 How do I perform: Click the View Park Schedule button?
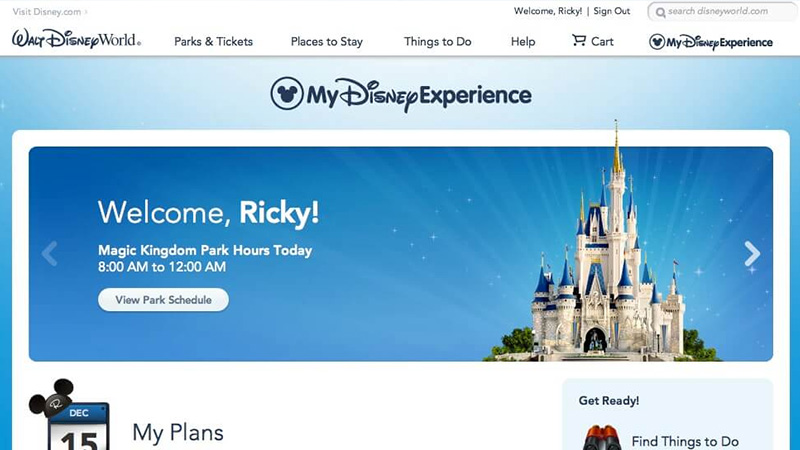pyautogui.click(x=163, y=299)
